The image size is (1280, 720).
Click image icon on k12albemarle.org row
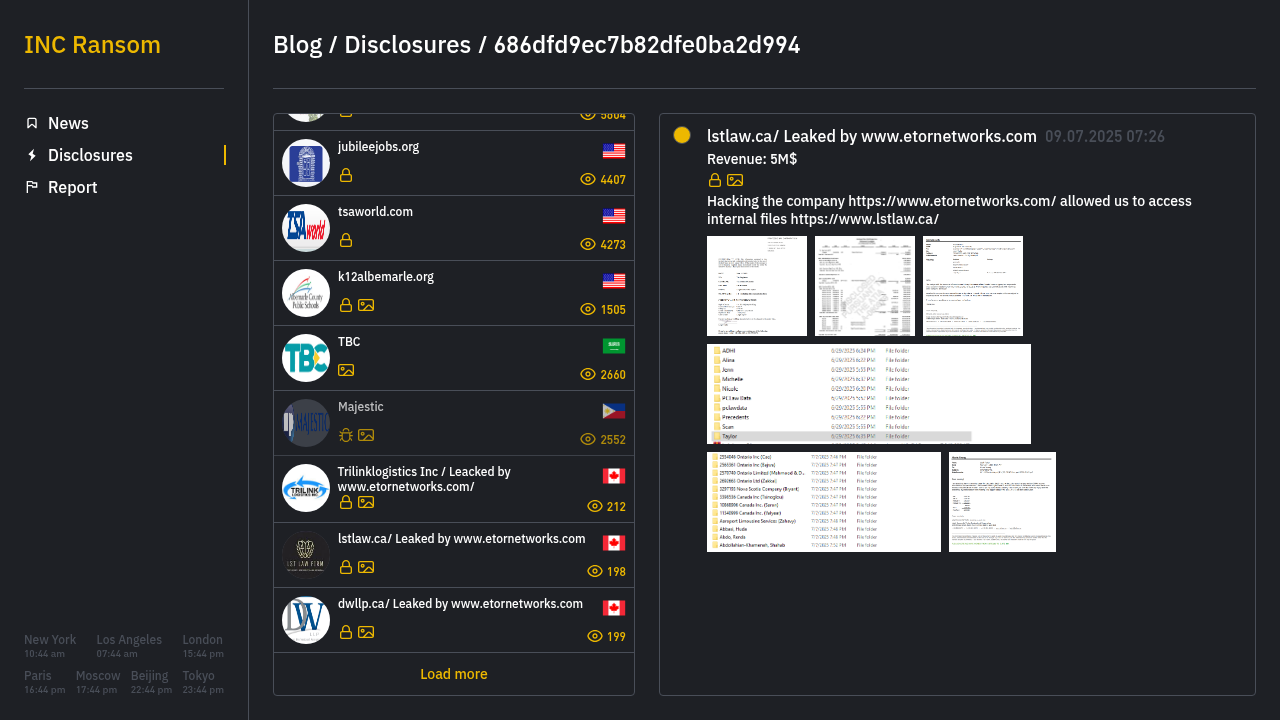[366, 305]
